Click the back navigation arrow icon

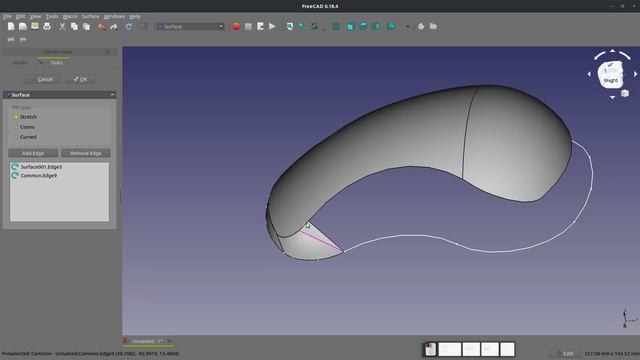click(x=11, y=40)
